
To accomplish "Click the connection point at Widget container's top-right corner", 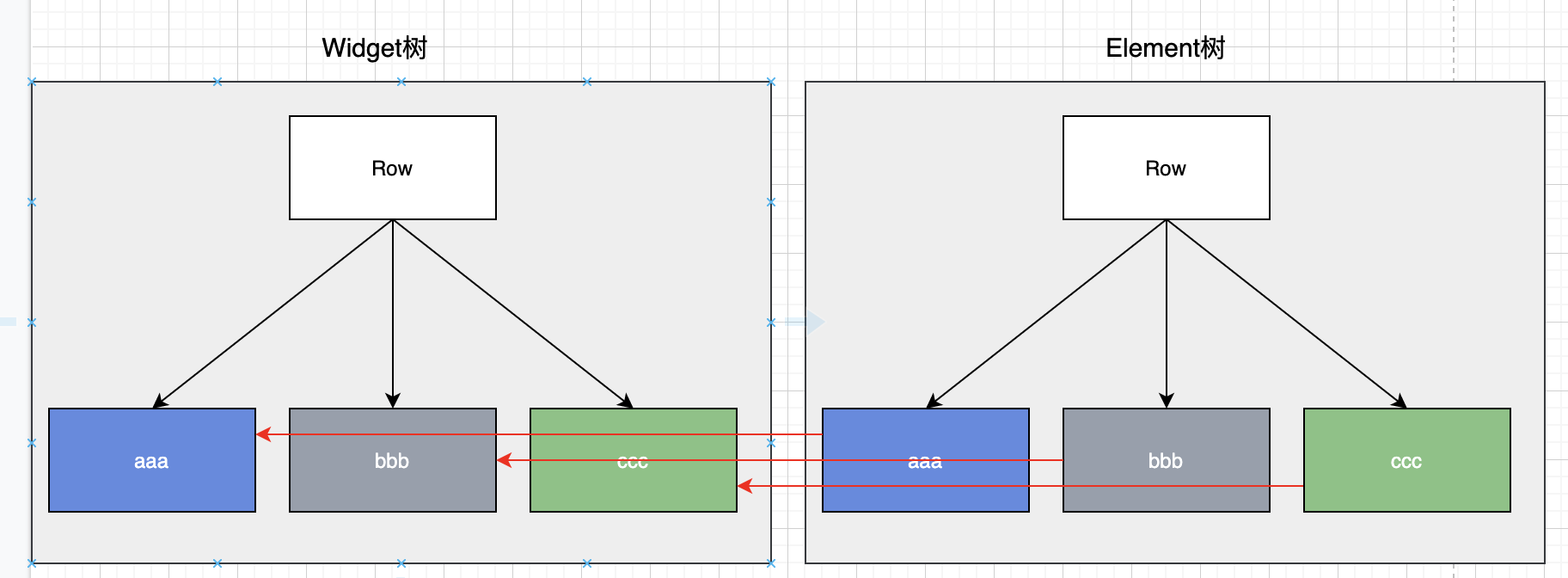I will pos(771,82).
